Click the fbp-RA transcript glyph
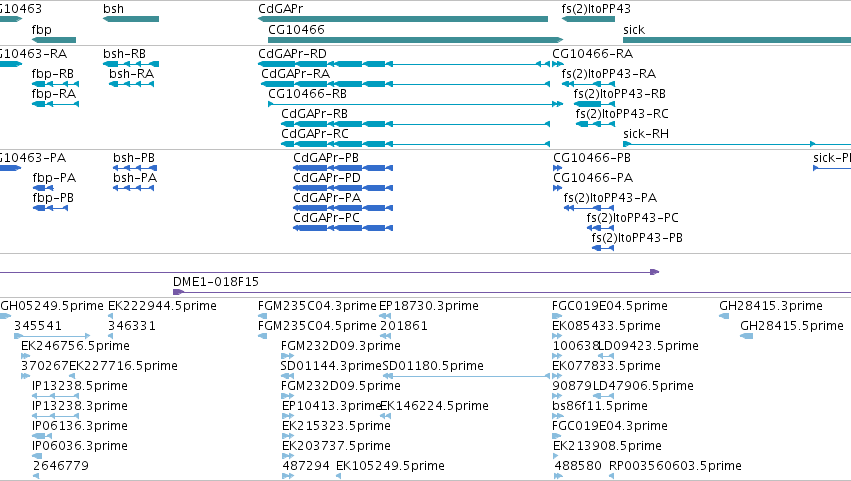This screenshot has height=481, width=851. click(x=55, y=104)
